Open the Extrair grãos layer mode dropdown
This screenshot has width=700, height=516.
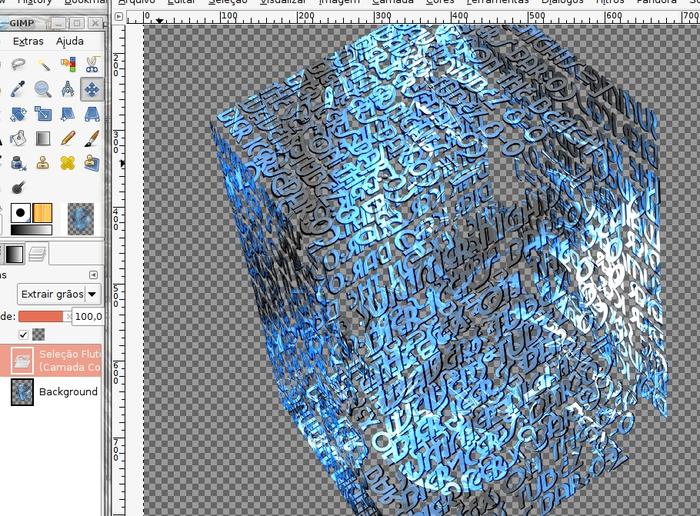59,294
